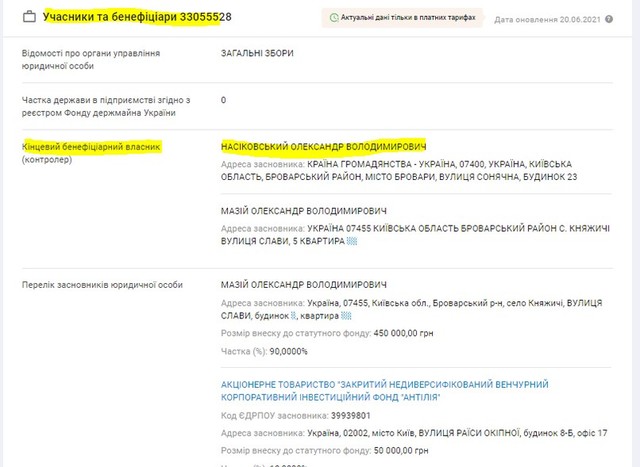Click the masked house number after 'будинок'

point(291,314)
